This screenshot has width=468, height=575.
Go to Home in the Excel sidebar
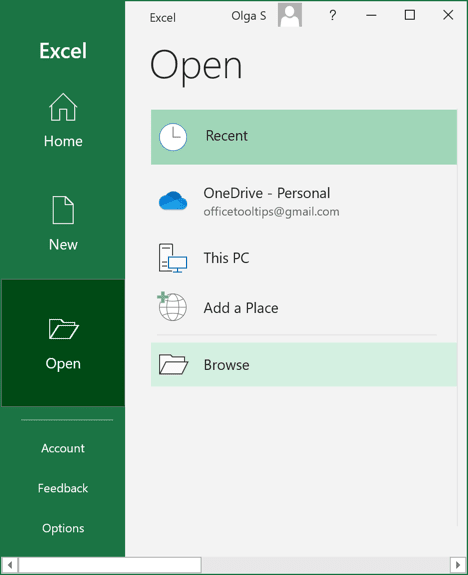pyautogui.click(x=63, y=120)
